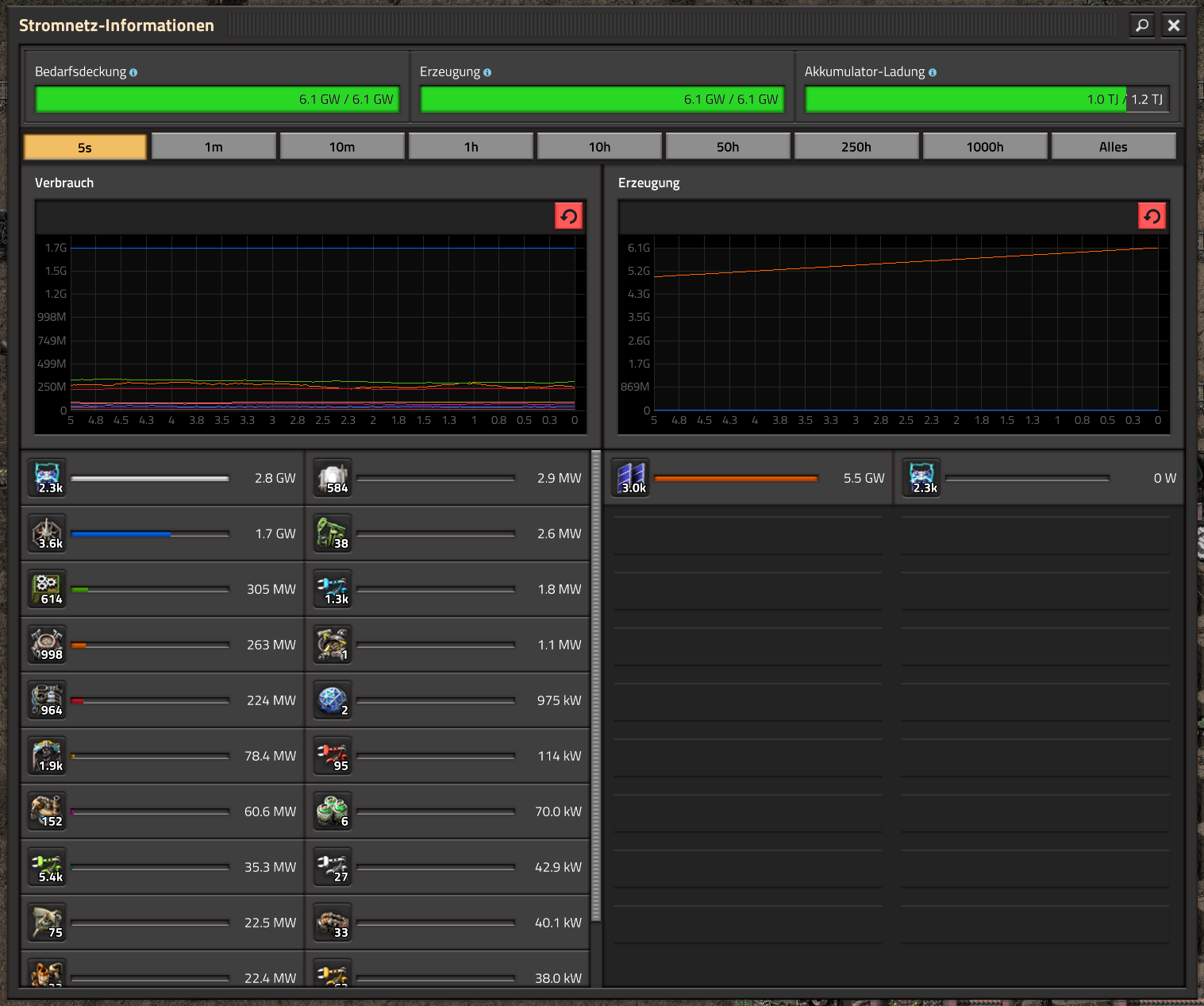Select assembling machine icon in the 305 MW row
Image resolution: width=1204 pixels, height=1006 pixels.
(x=48, y=589)
